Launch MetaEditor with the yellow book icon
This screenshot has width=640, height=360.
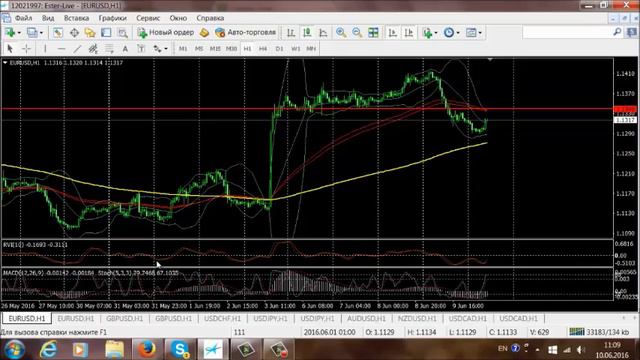pos(204,33)
